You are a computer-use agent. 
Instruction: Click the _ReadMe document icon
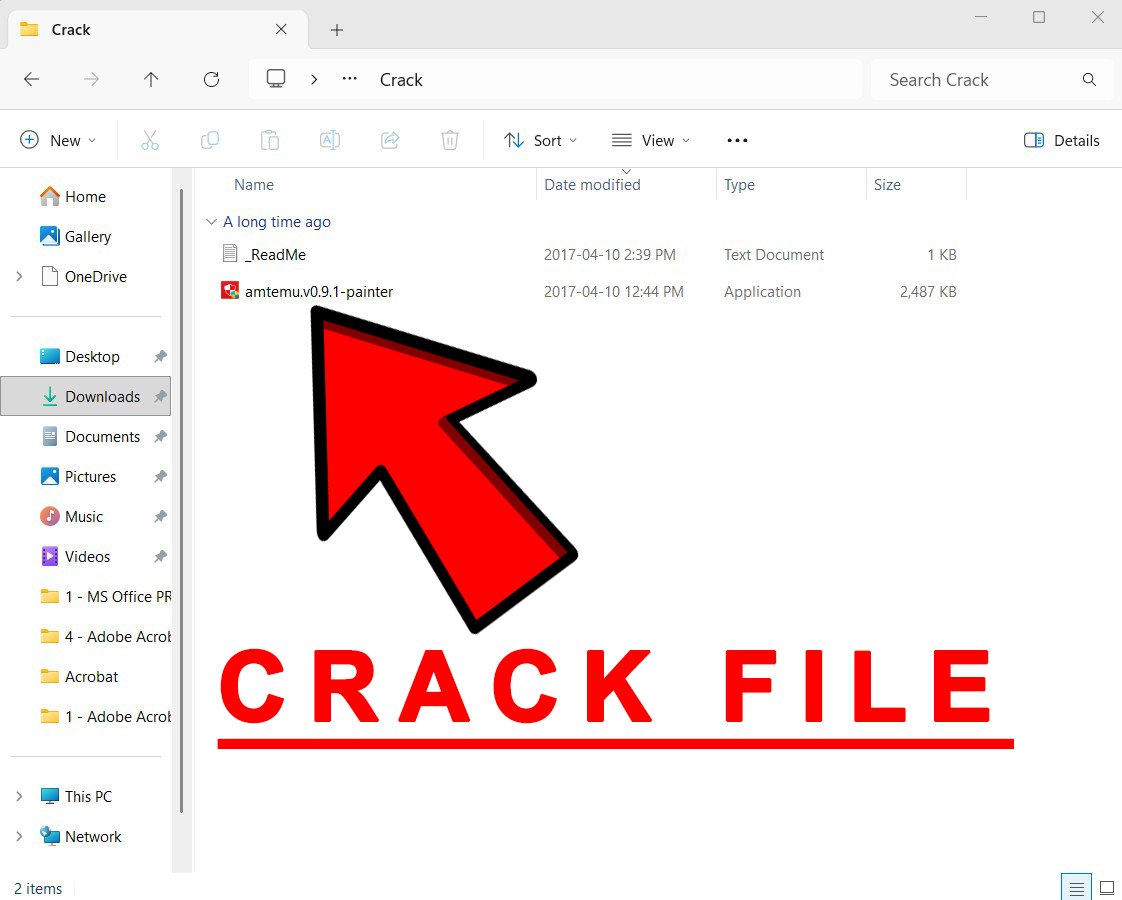coord(230,253)
